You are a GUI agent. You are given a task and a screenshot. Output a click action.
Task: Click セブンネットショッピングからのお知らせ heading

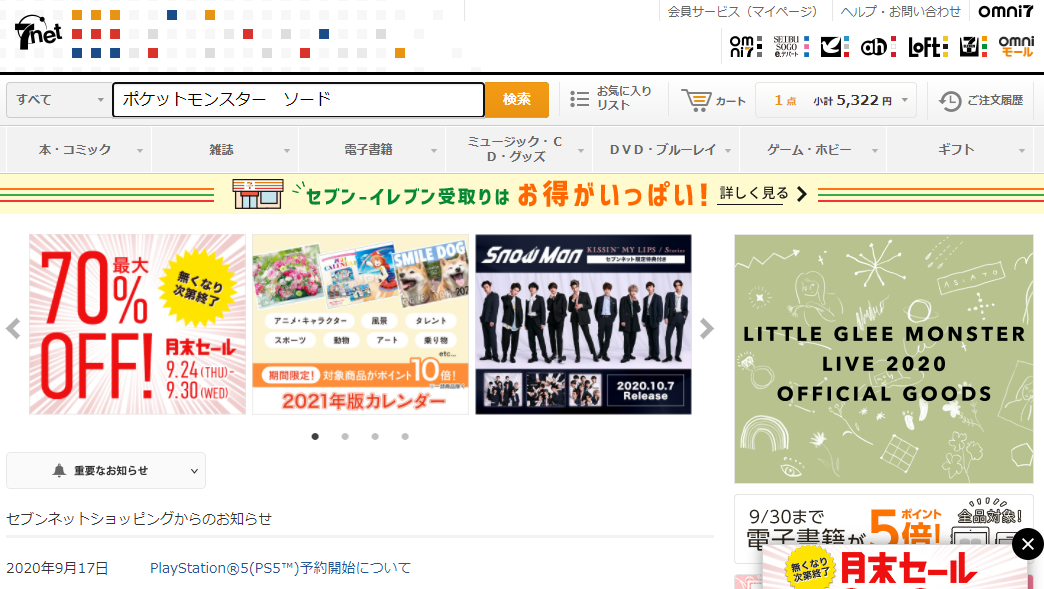139,518
